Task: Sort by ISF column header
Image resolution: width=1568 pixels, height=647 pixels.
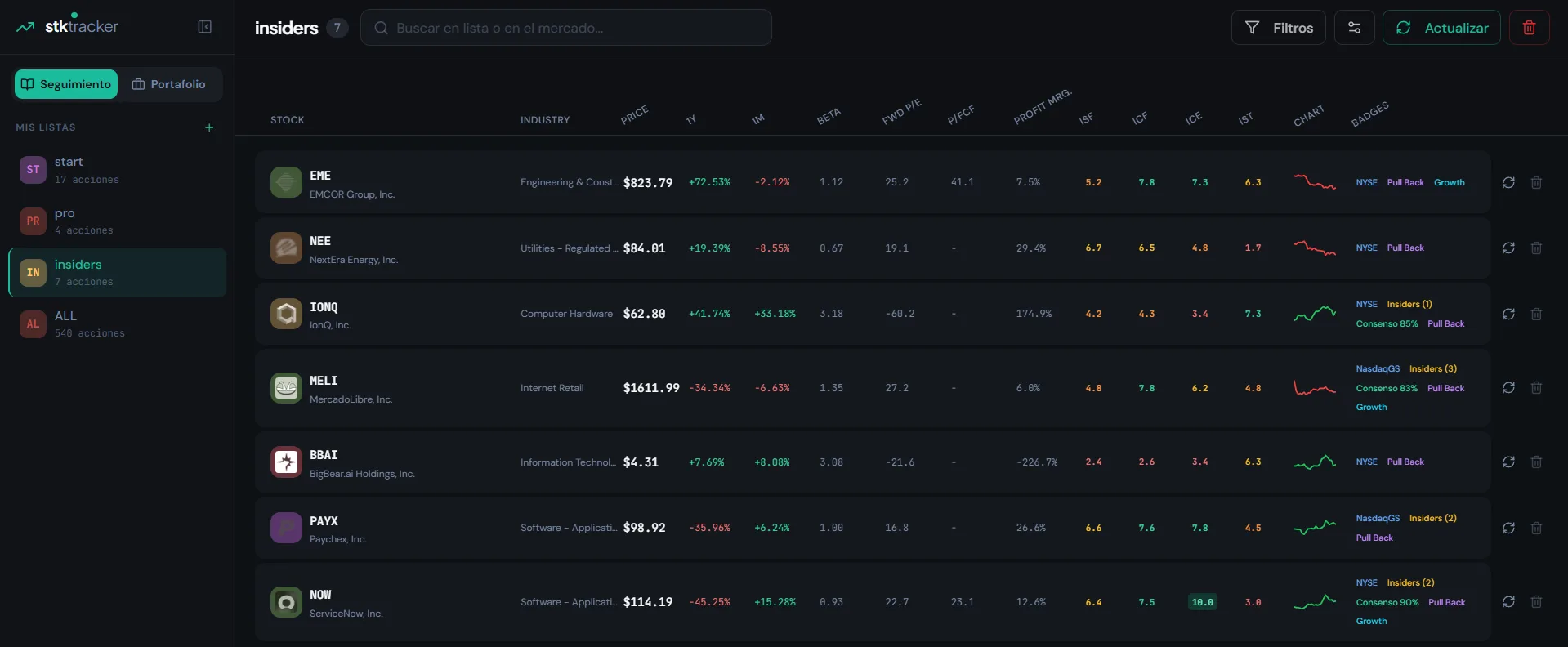Action: 1086,118
